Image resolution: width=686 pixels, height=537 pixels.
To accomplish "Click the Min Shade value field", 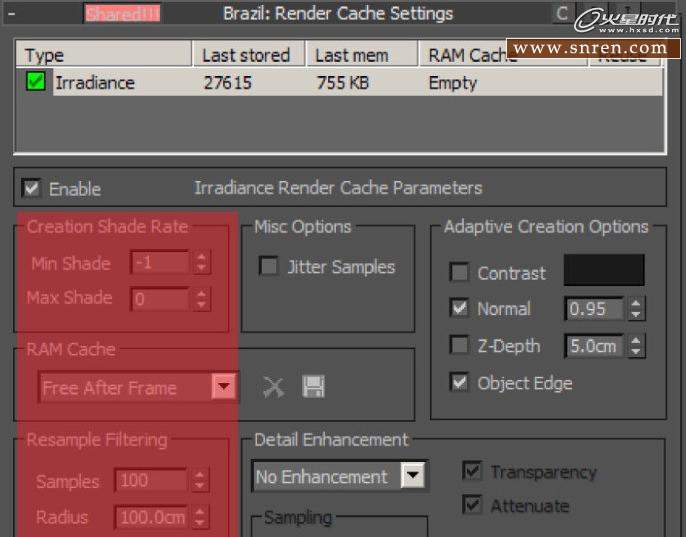I will (160, 262).
